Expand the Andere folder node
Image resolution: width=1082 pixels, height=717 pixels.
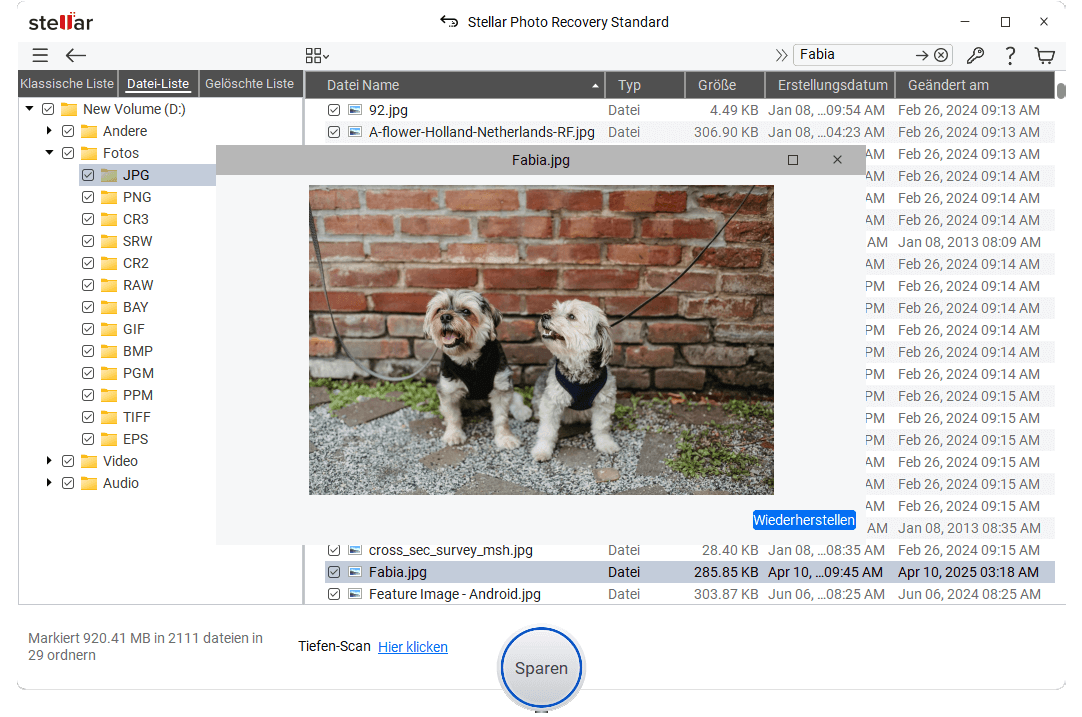[x=49, y=131]
